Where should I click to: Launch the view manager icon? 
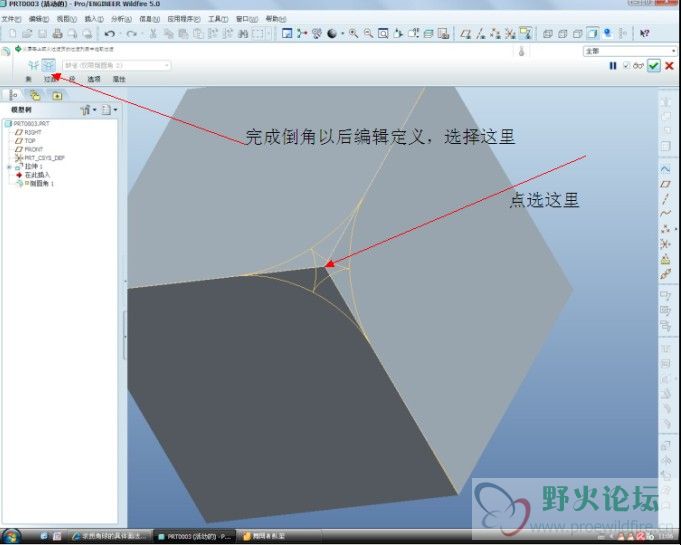coord(443,34)
